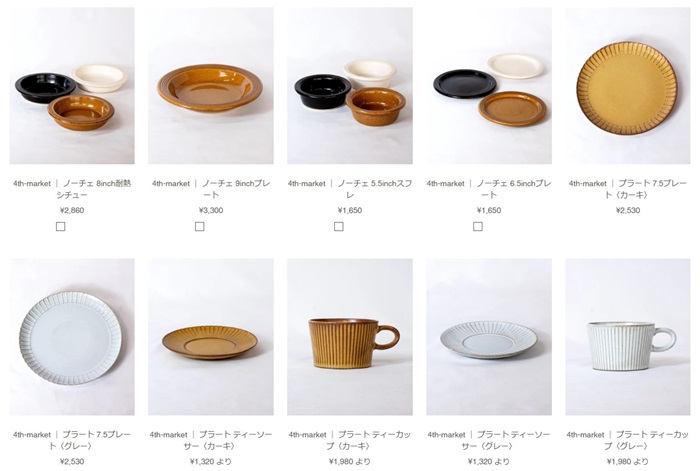
Task: Tick checkbox under ノーチェ 6.5inchプレート
Action: point(478,227)
